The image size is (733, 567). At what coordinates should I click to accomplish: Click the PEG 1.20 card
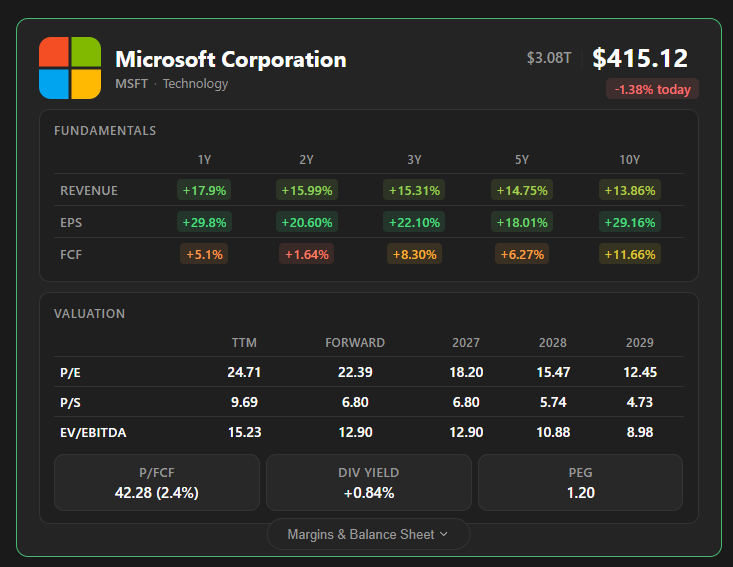click(x=580, y=482)
